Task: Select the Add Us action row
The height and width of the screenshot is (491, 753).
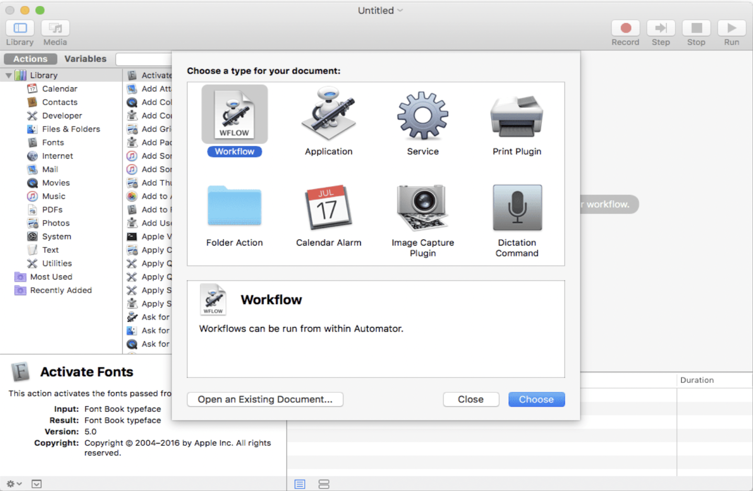Action: (148, 223)
